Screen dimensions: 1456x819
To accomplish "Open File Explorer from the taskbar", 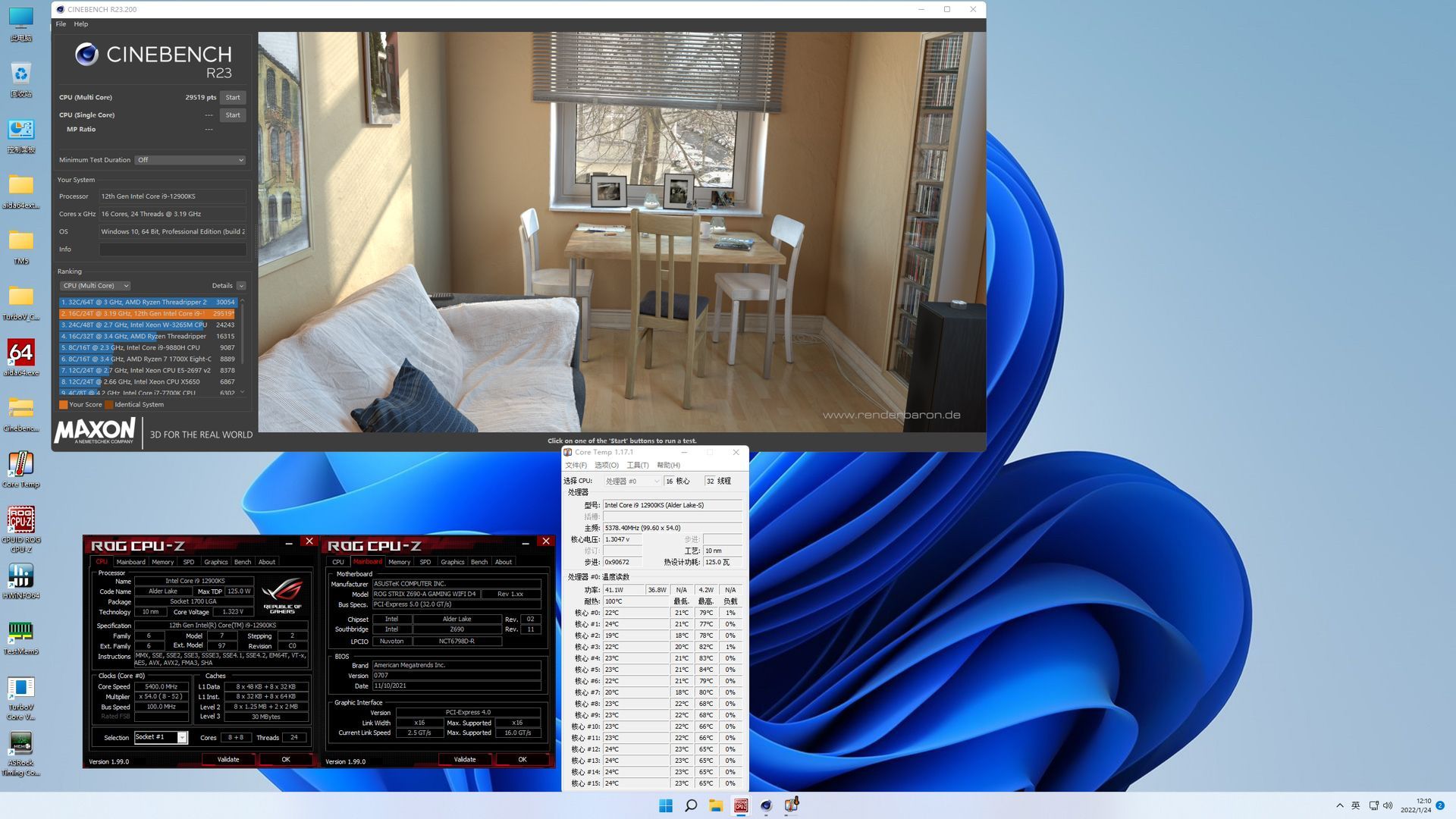I will tap(716, 805).
